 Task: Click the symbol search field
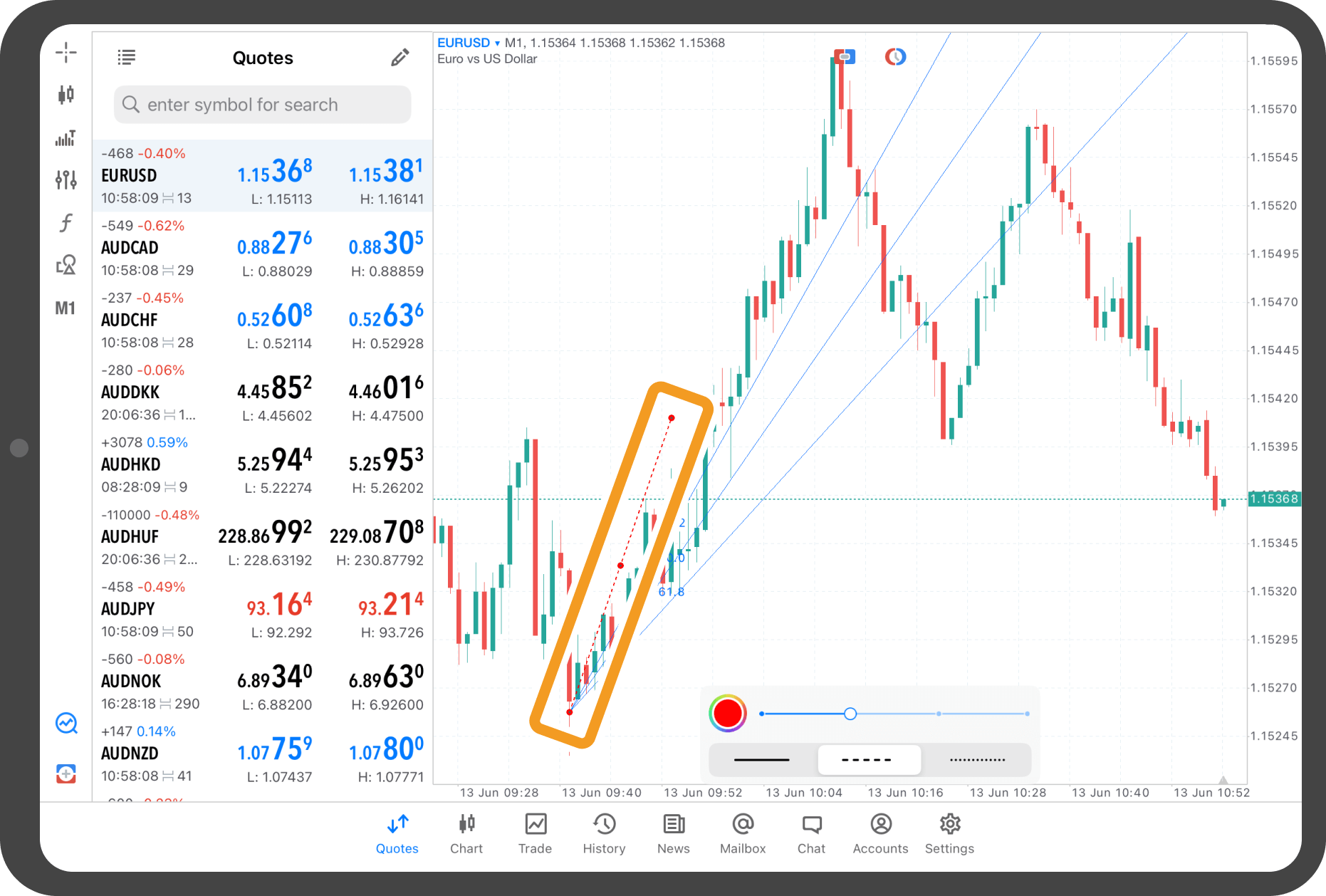262,105
